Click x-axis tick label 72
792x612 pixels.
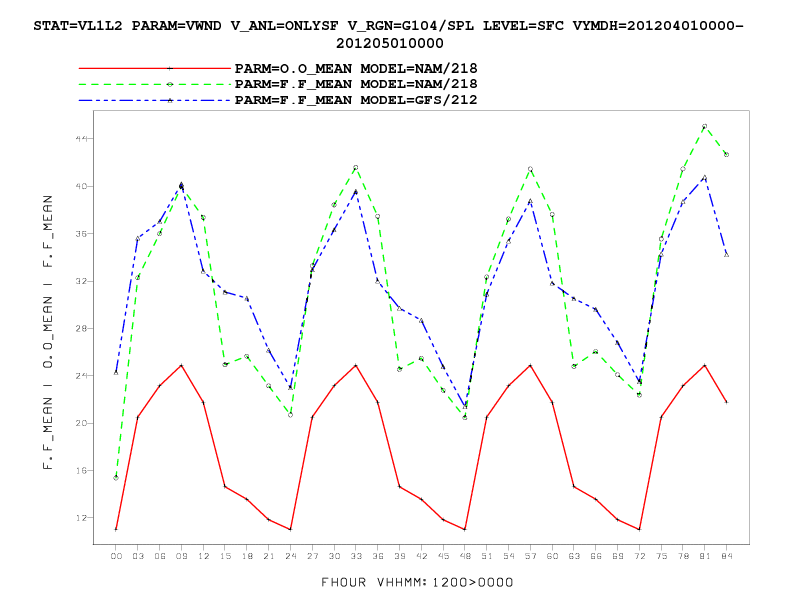click(639, 556)
